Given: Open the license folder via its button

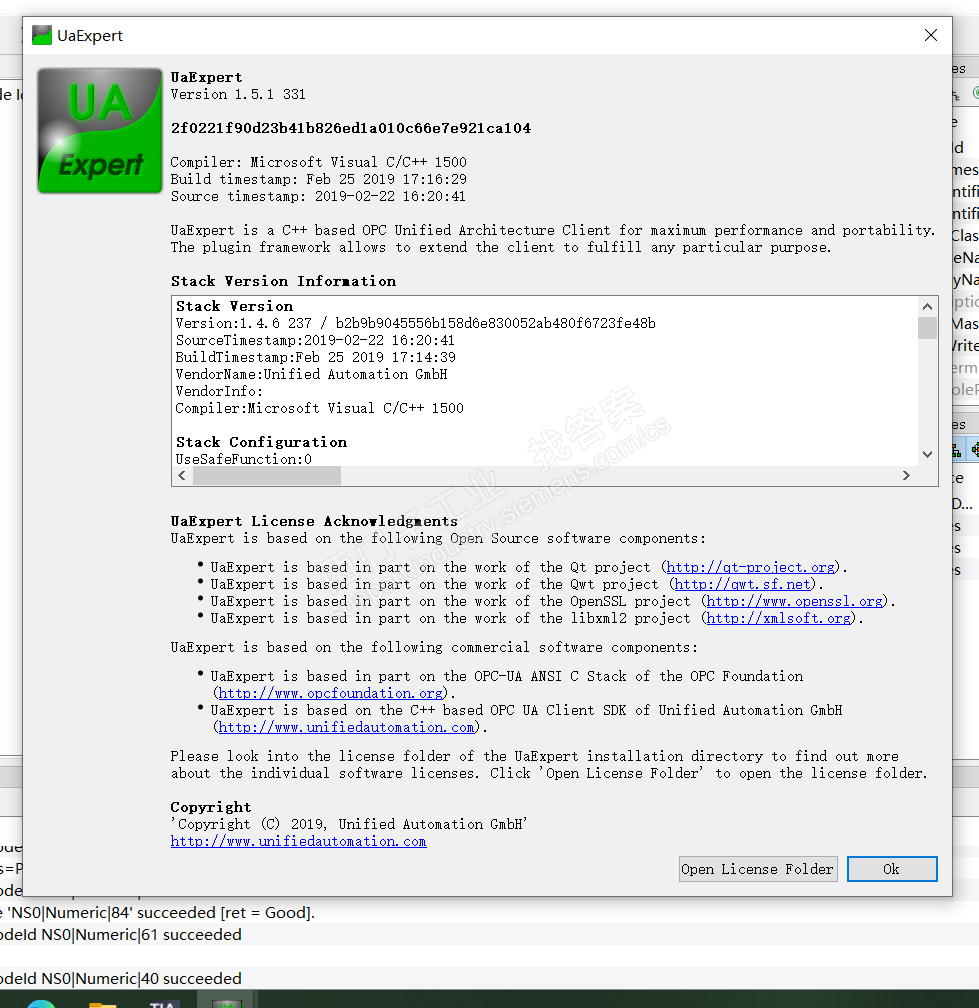Looking at the screenshot, I should tap(758, 869).
